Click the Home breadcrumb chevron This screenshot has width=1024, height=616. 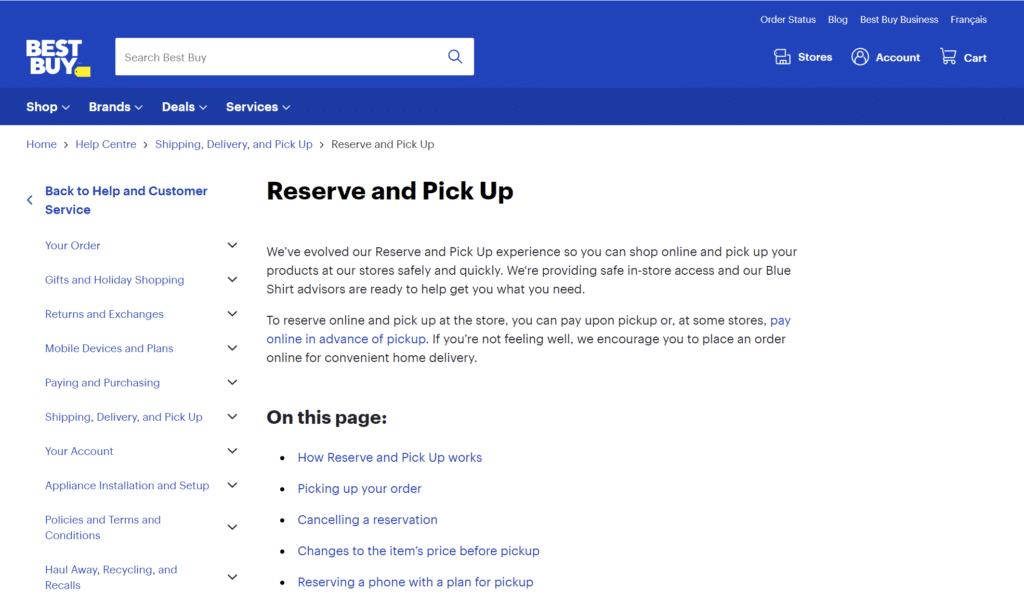[x=63, y=144]
